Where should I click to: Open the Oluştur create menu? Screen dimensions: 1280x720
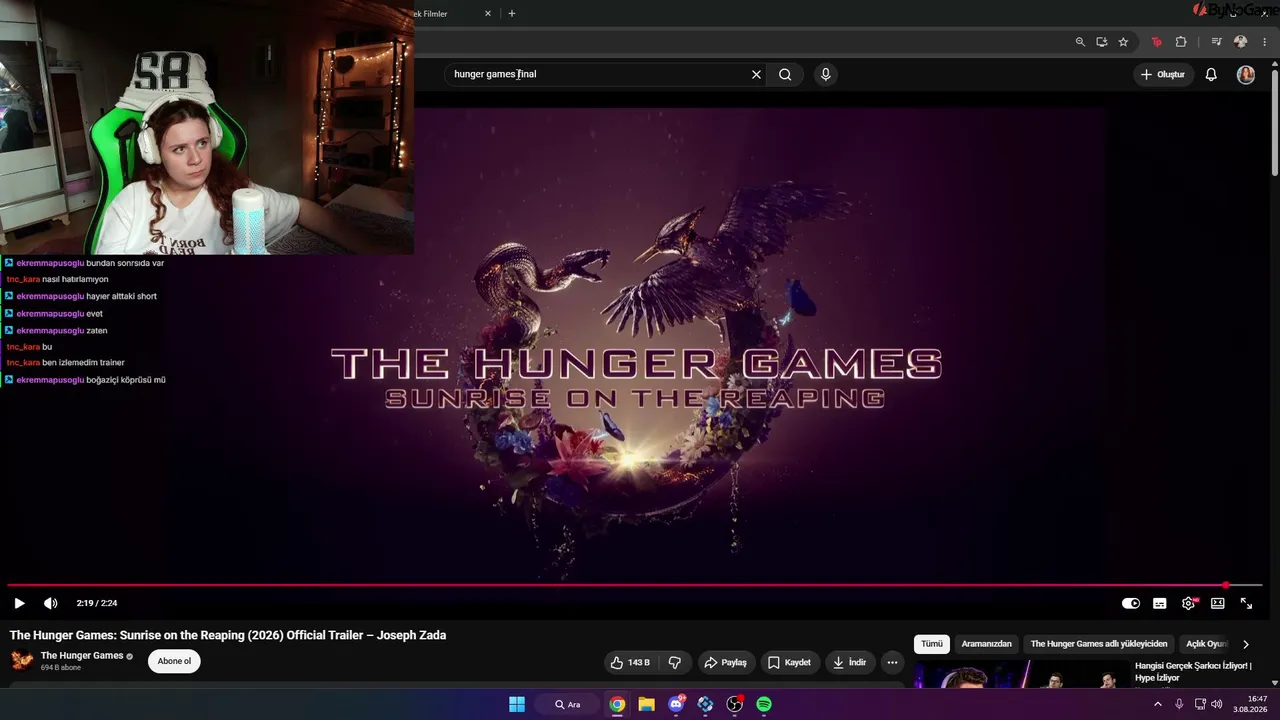click(1163, 74)
